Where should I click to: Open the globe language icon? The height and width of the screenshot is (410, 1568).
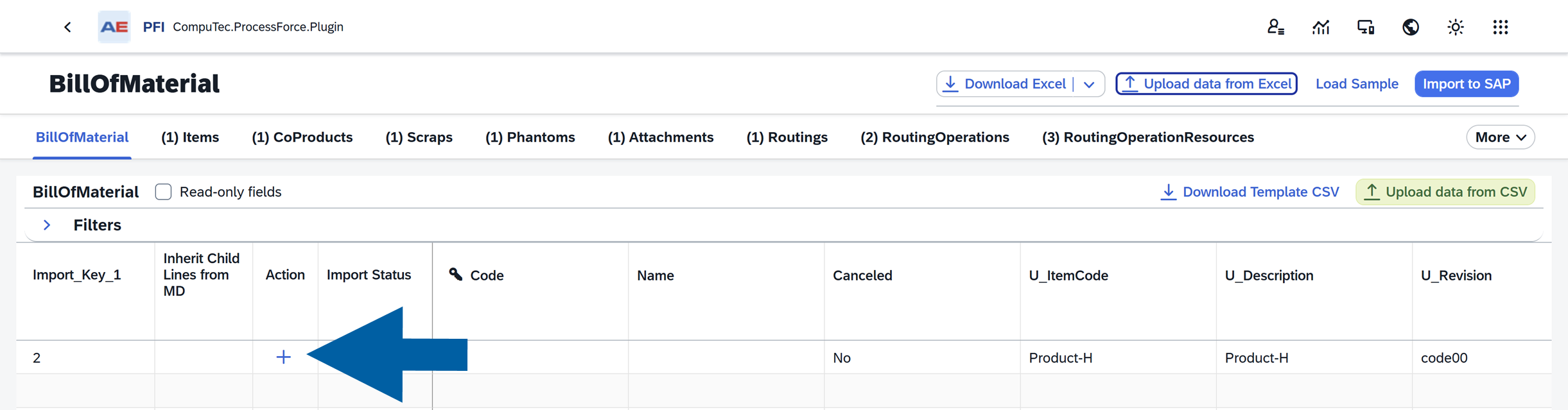[x=1410, y=27]
